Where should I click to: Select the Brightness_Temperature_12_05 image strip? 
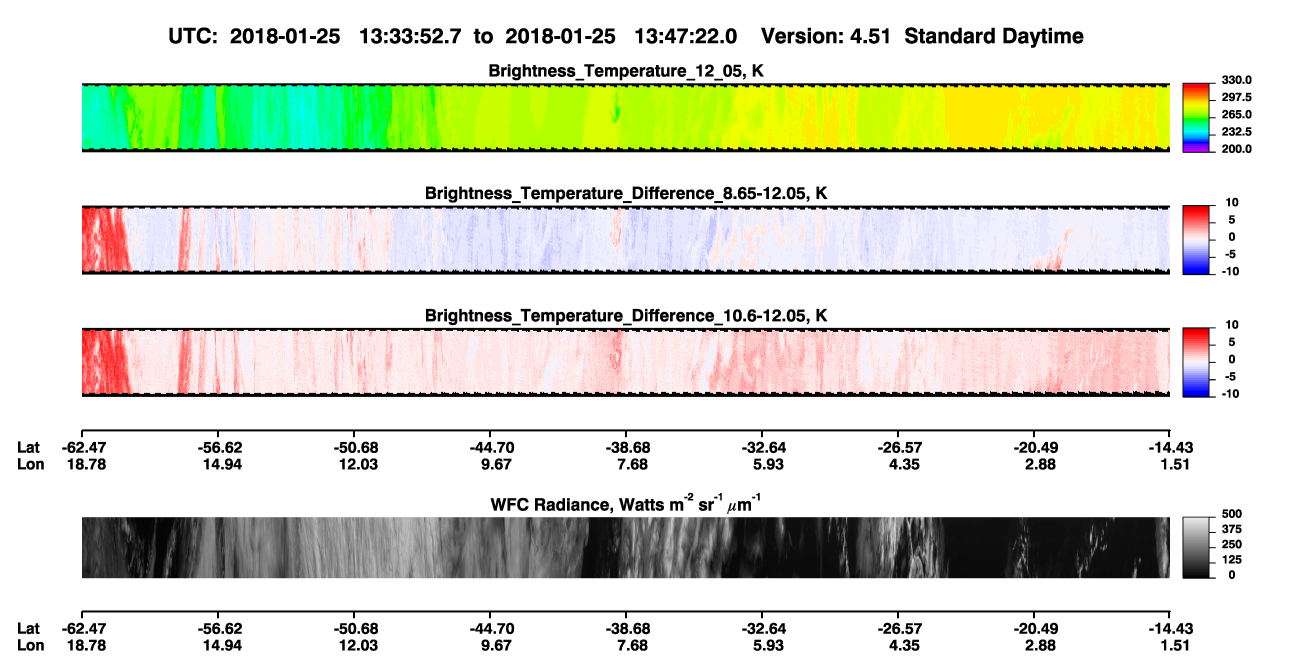[x=625, y=117]
